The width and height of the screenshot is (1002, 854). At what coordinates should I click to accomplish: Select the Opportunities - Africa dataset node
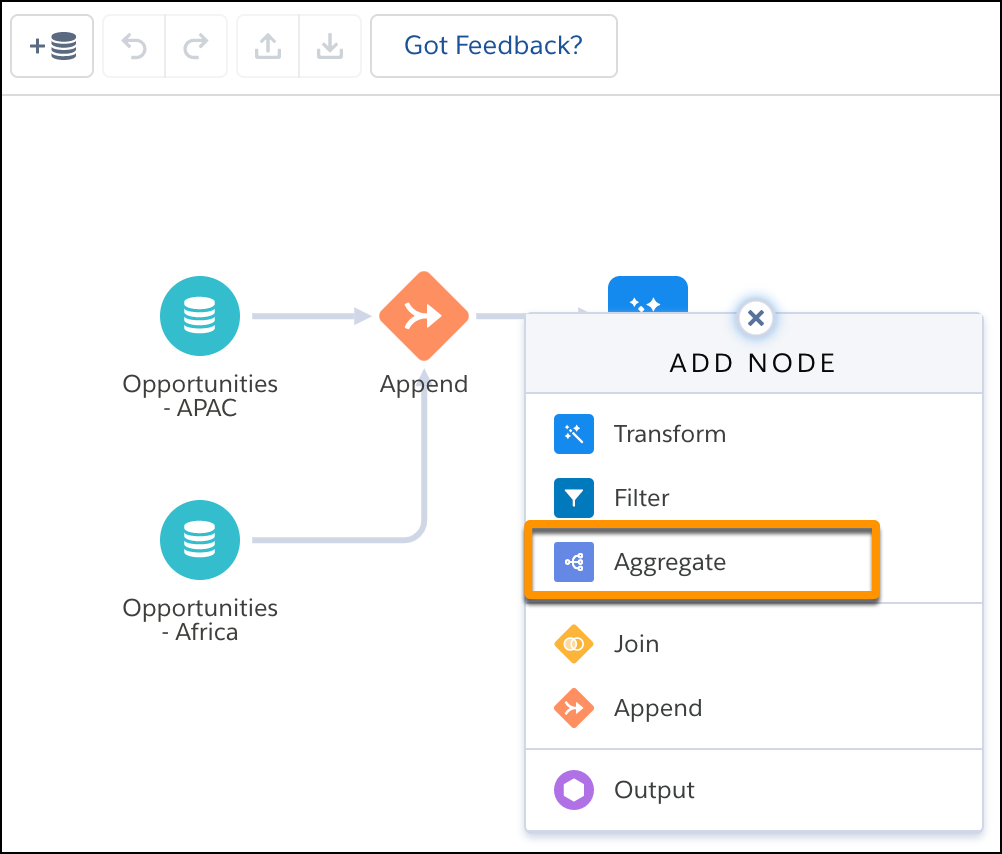200,540
